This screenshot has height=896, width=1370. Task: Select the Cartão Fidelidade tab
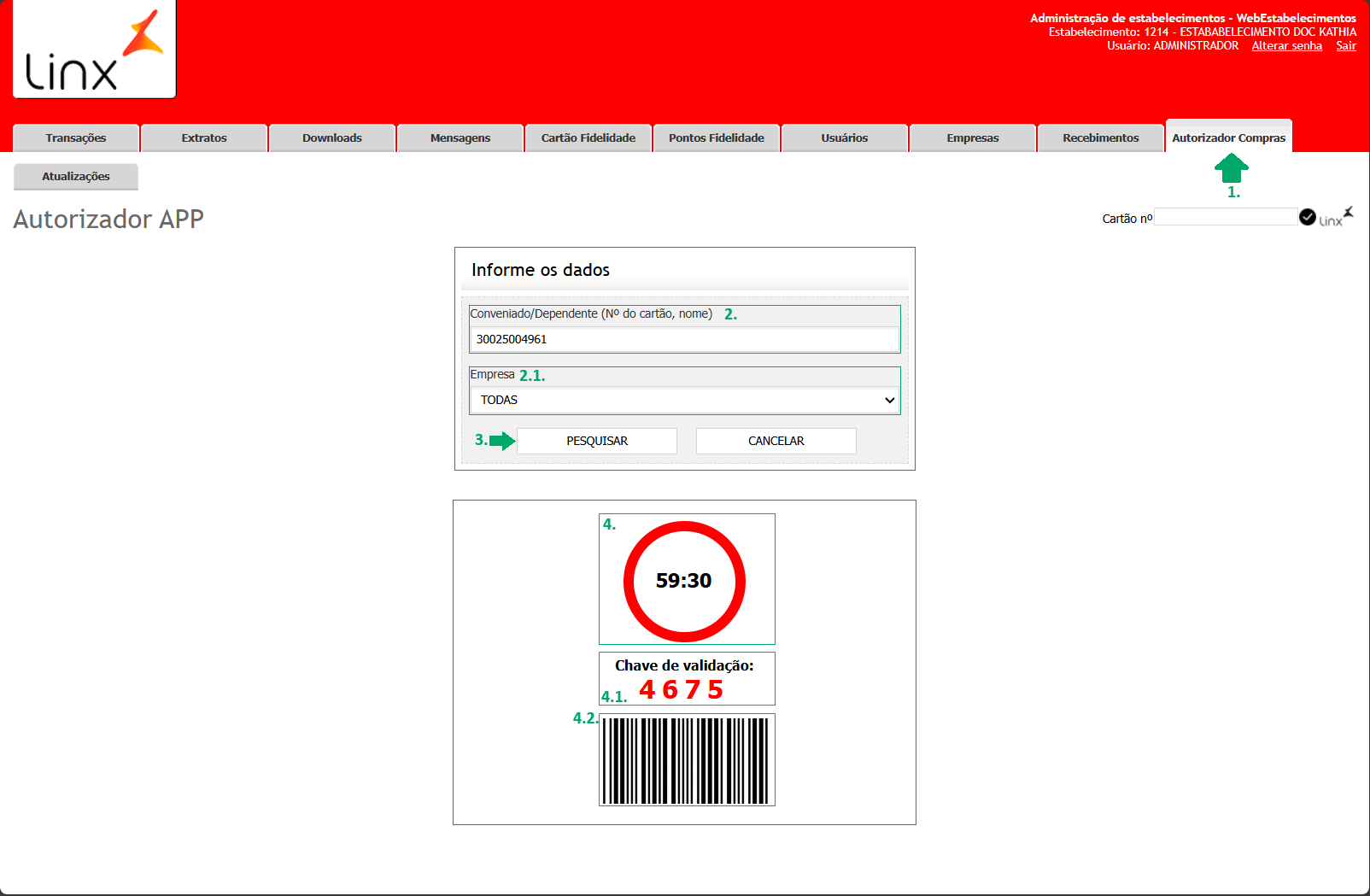point(588,138)
